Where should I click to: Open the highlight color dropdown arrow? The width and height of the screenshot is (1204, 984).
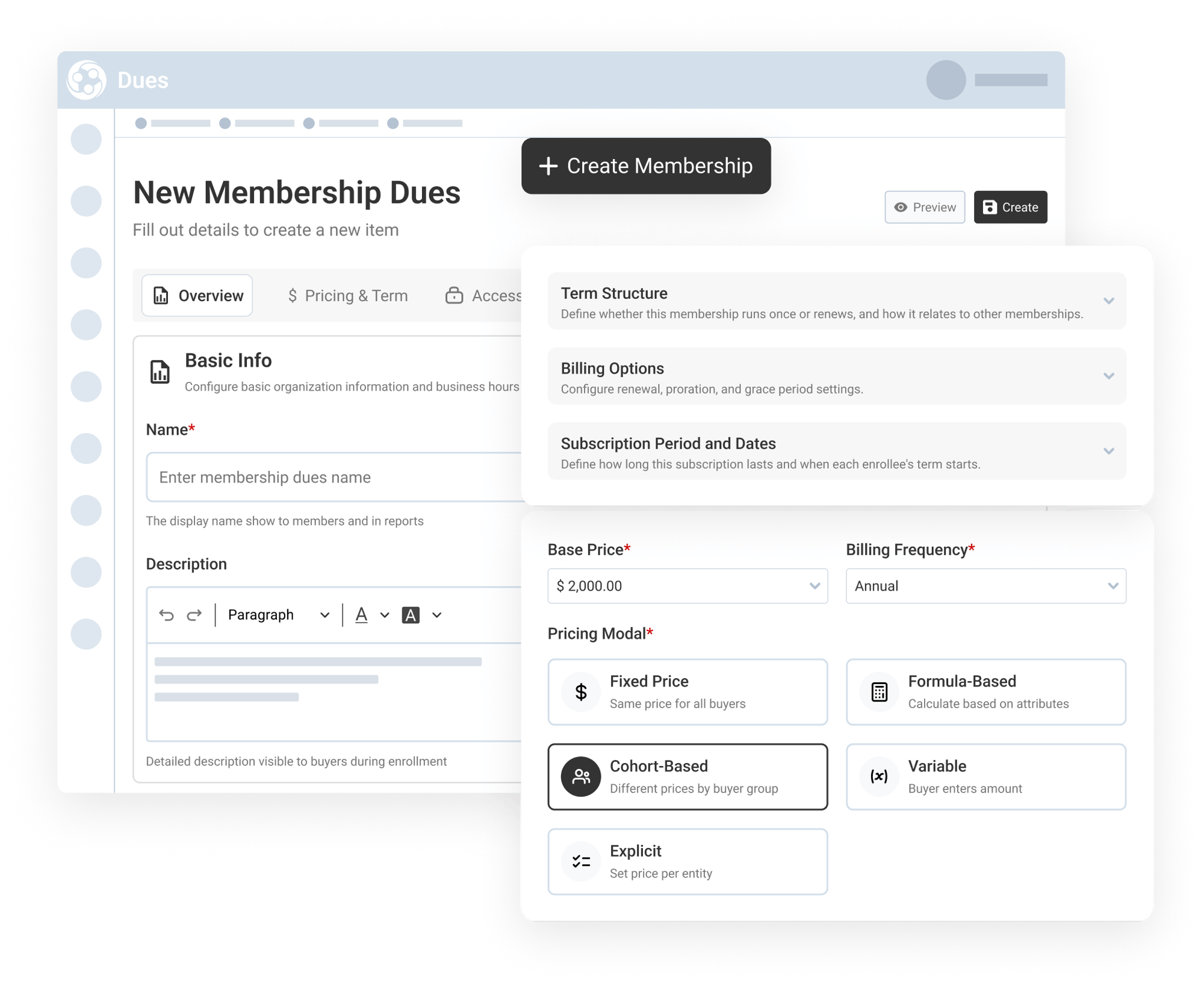437,615
